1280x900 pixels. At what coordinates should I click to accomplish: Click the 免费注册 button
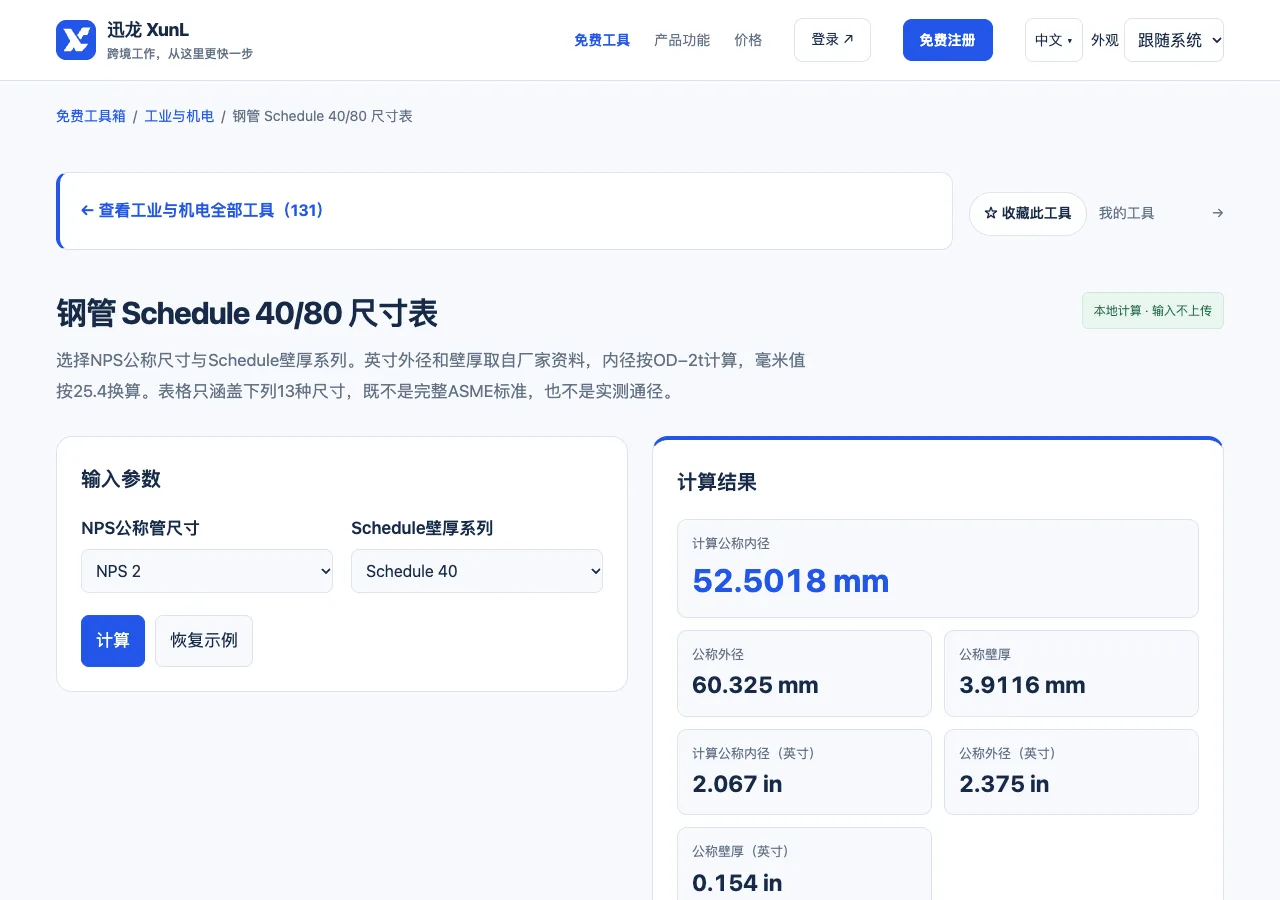pyautogui.click(x=948, y=40)
